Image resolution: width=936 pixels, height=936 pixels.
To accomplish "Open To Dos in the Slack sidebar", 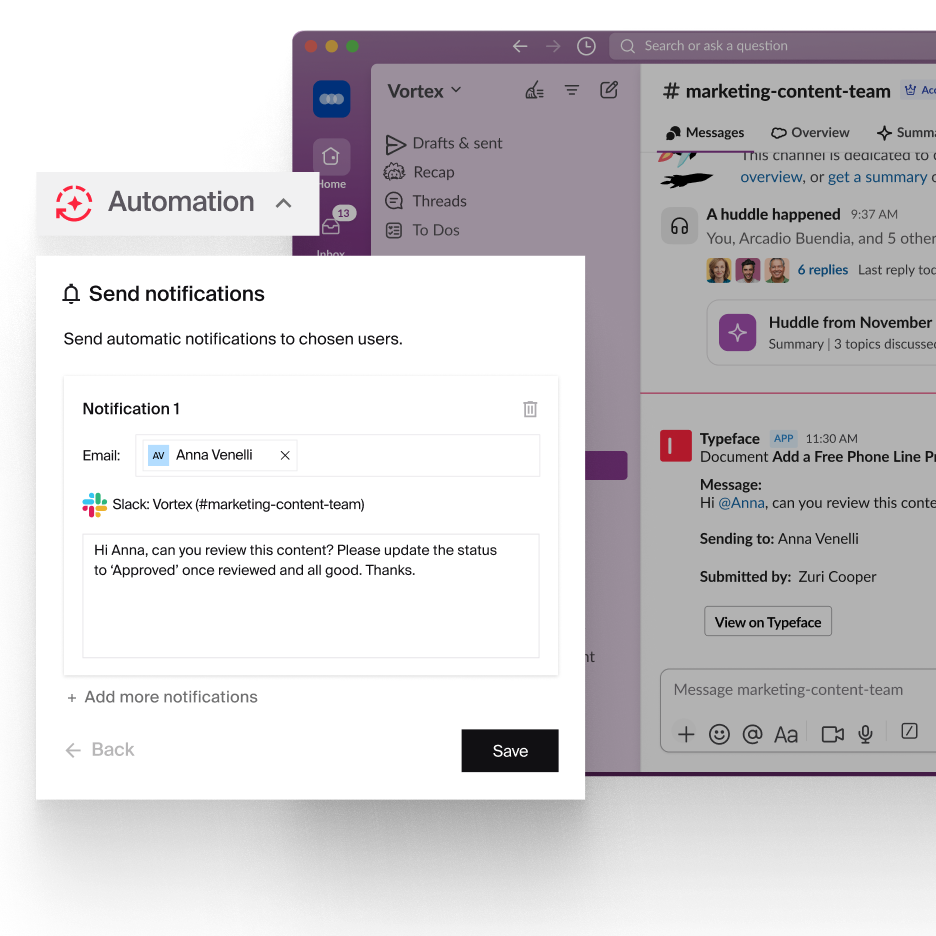I will tap(422, 230).
